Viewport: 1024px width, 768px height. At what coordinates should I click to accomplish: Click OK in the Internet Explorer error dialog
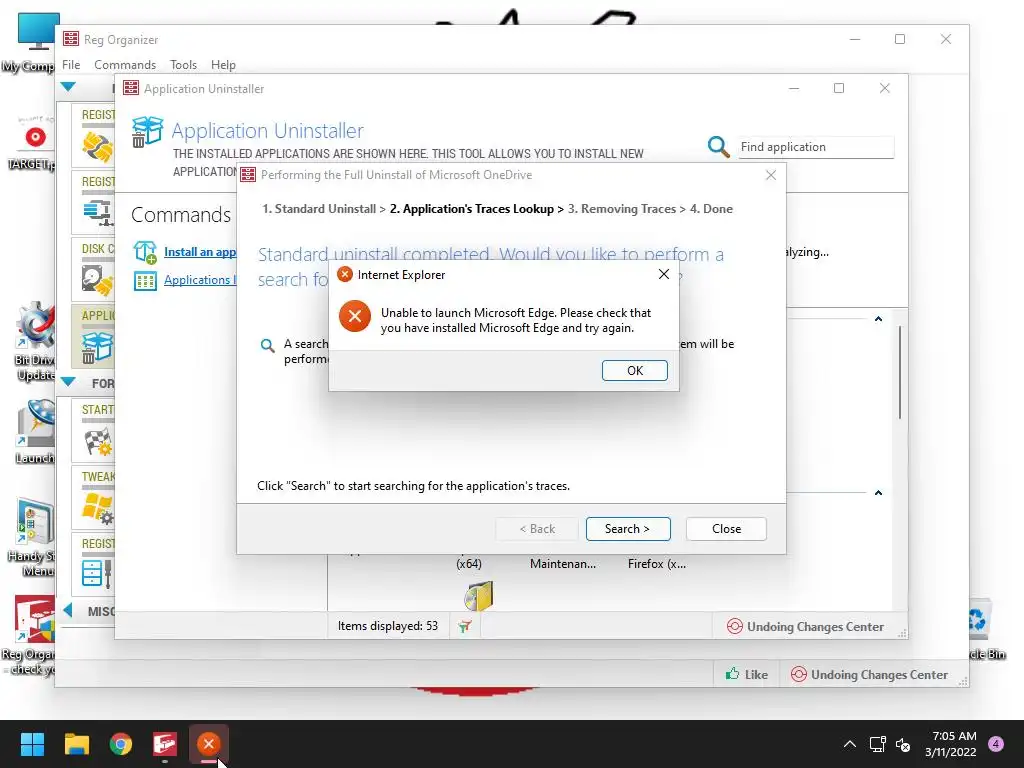pyautogui.click(x=634, y=370)
